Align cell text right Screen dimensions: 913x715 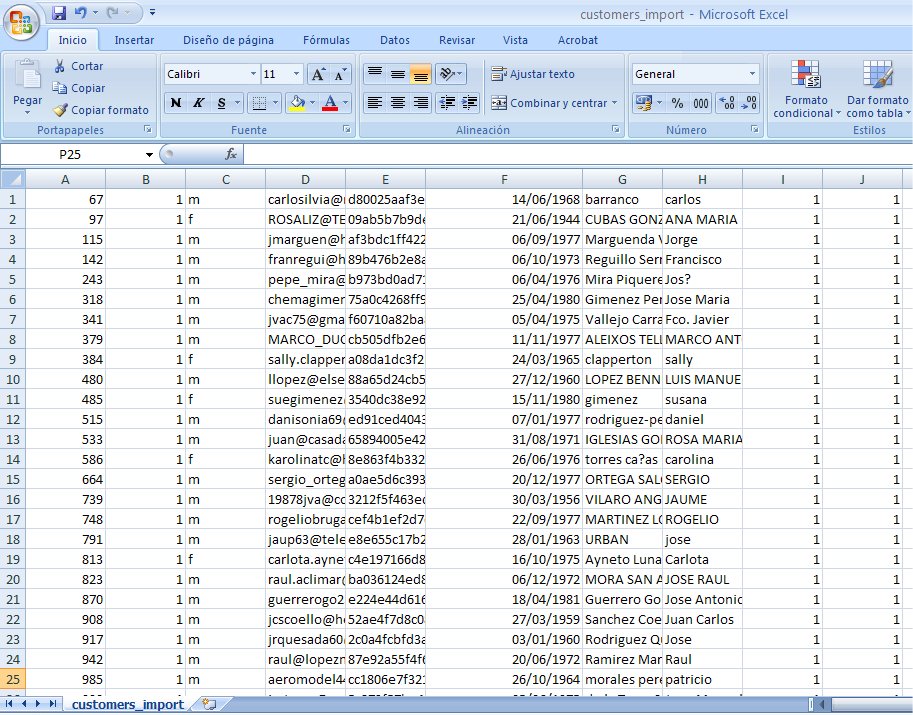coord(420,103)
